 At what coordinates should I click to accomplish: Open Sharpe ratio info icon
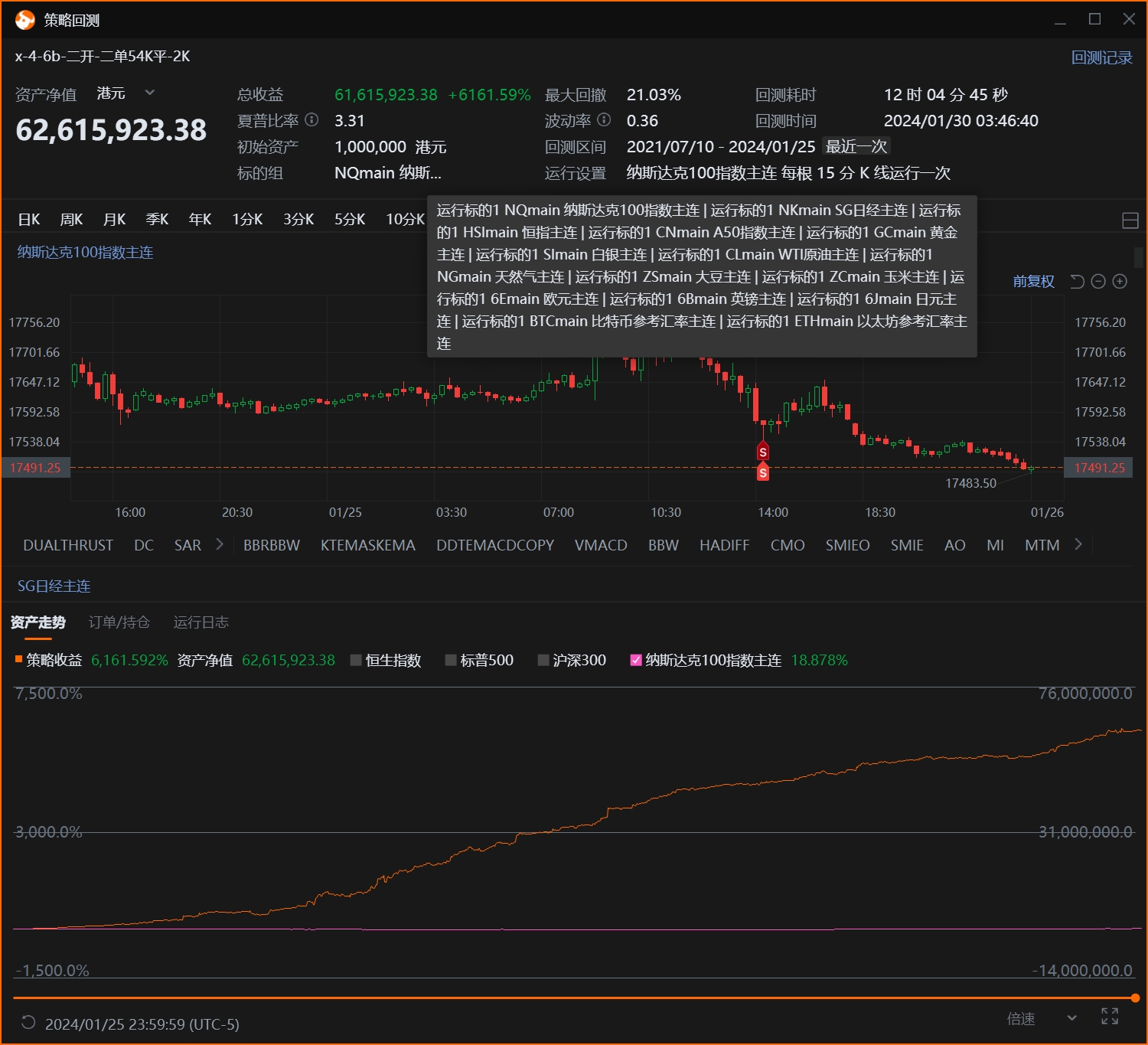(x=311, y=119)
